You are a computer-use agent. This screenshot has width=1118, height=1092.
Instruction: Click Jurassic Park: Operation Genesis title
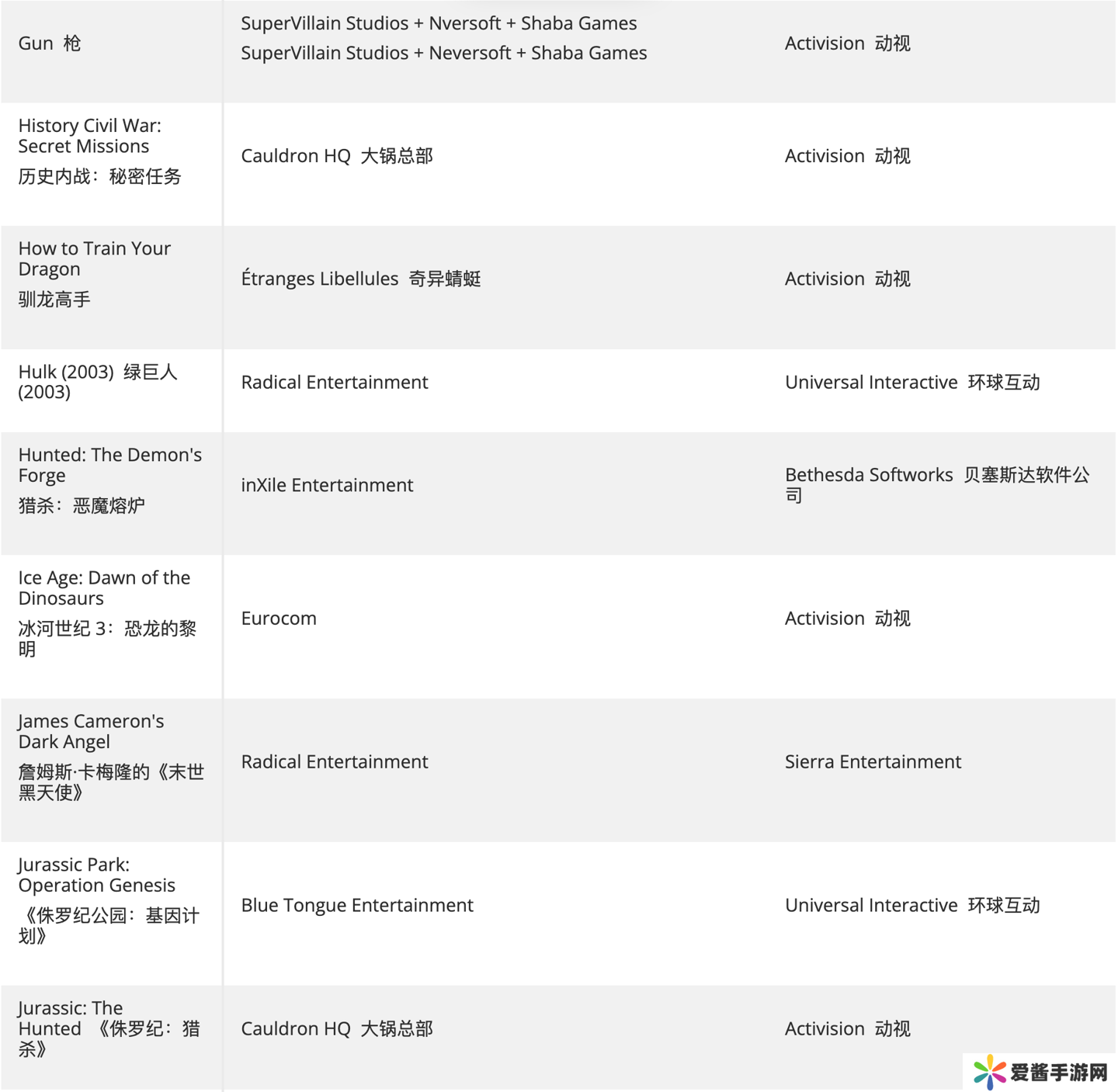[x=96, y=875]
